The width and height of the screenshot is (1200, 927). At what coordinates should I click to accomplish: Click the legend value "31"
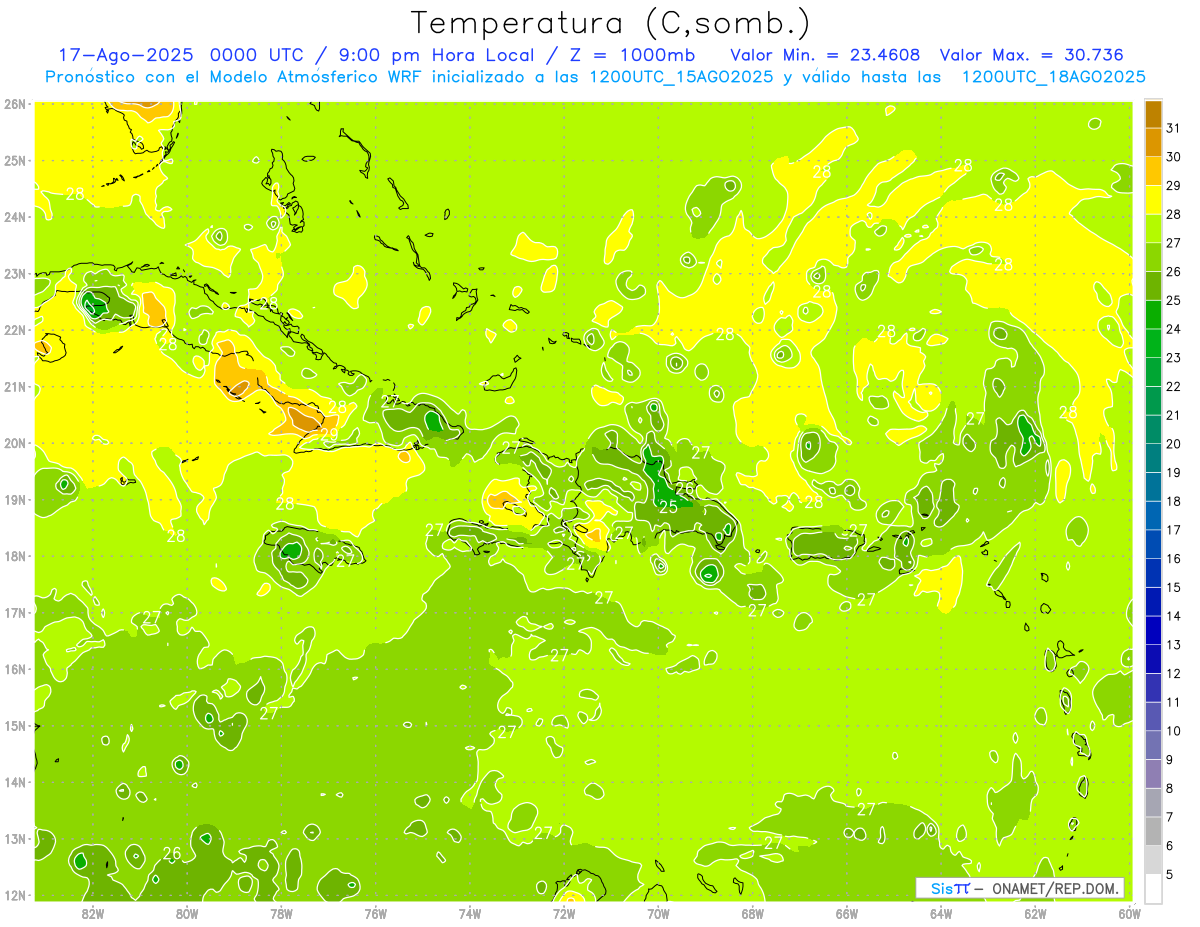(1173, 128)
